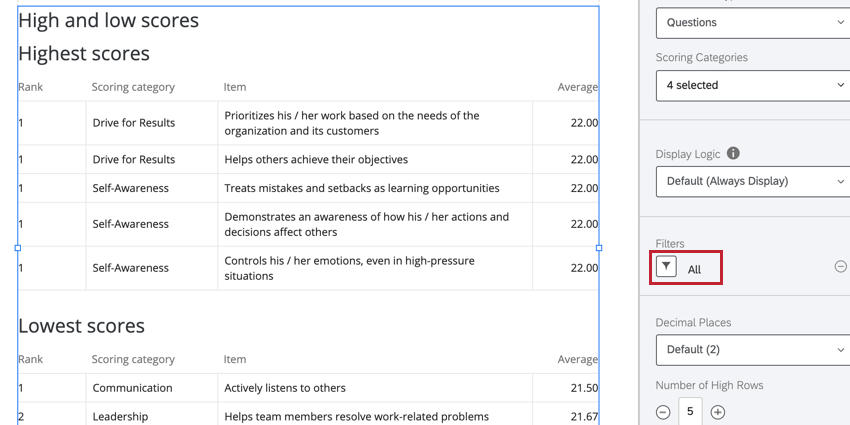Image resolution: width=850 pixels, height=425 pixels.
Task: Open the Decimal Places dropdown
Action: [x=753, y=349]
